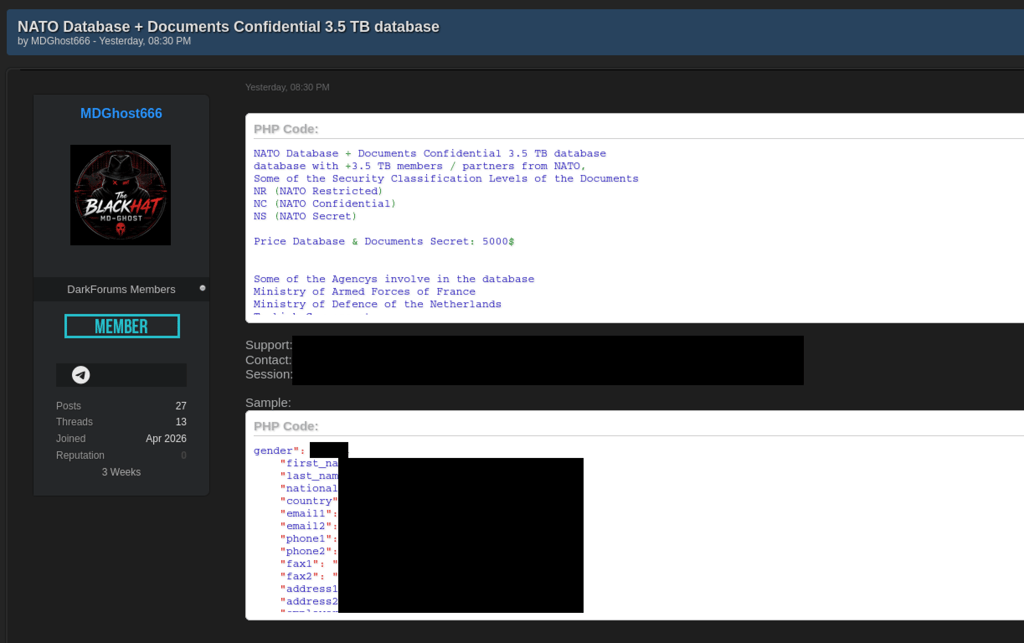1024x643 pixels.
Task: Click the line 'NR (NATO Restricted)'
Action: [318, 191]
